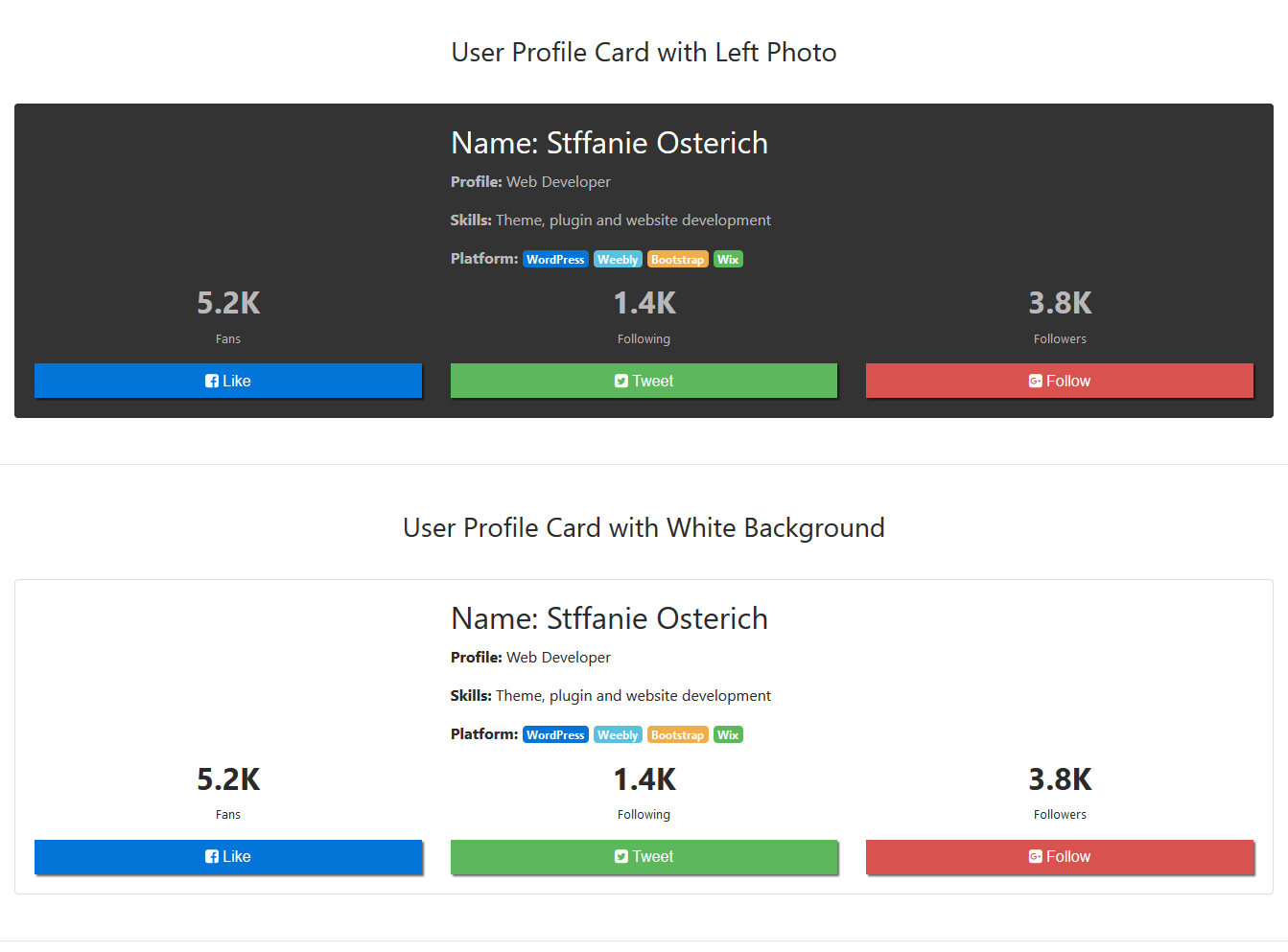Click the Facebook icon on dark card Like button

[212, 382]
